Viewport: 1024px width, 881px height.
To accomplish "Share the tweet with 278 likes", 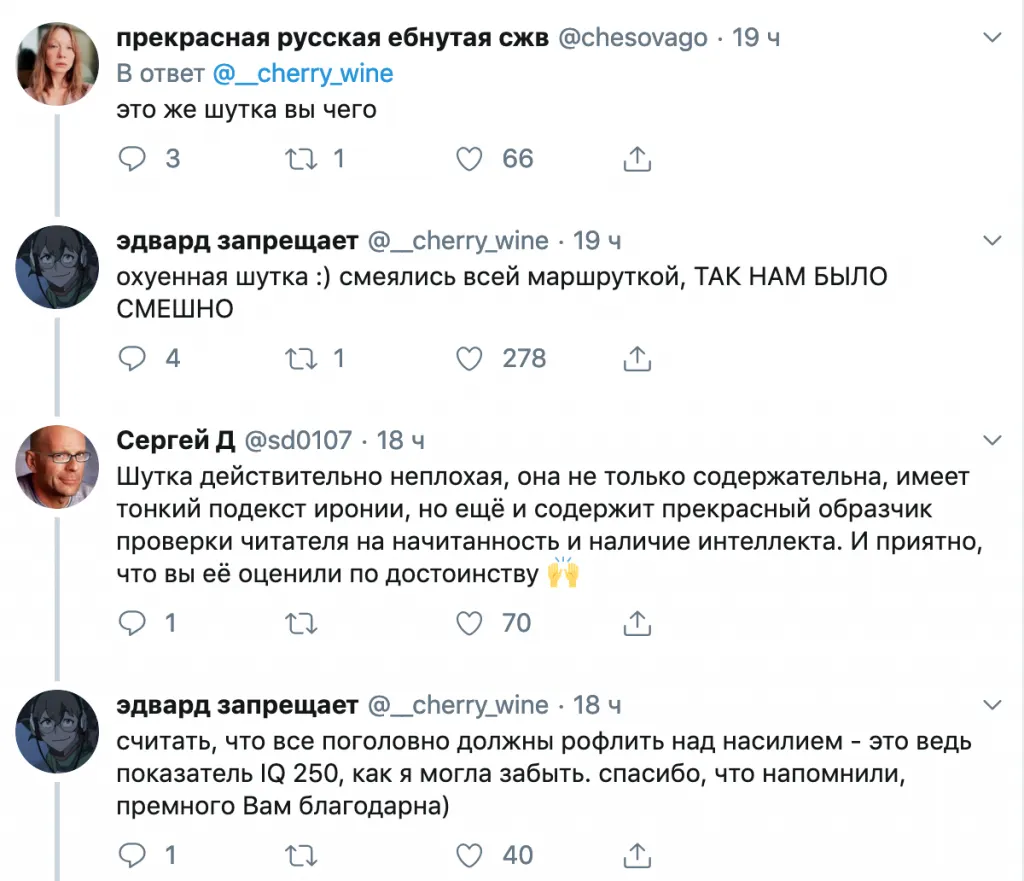I will 637,358.
